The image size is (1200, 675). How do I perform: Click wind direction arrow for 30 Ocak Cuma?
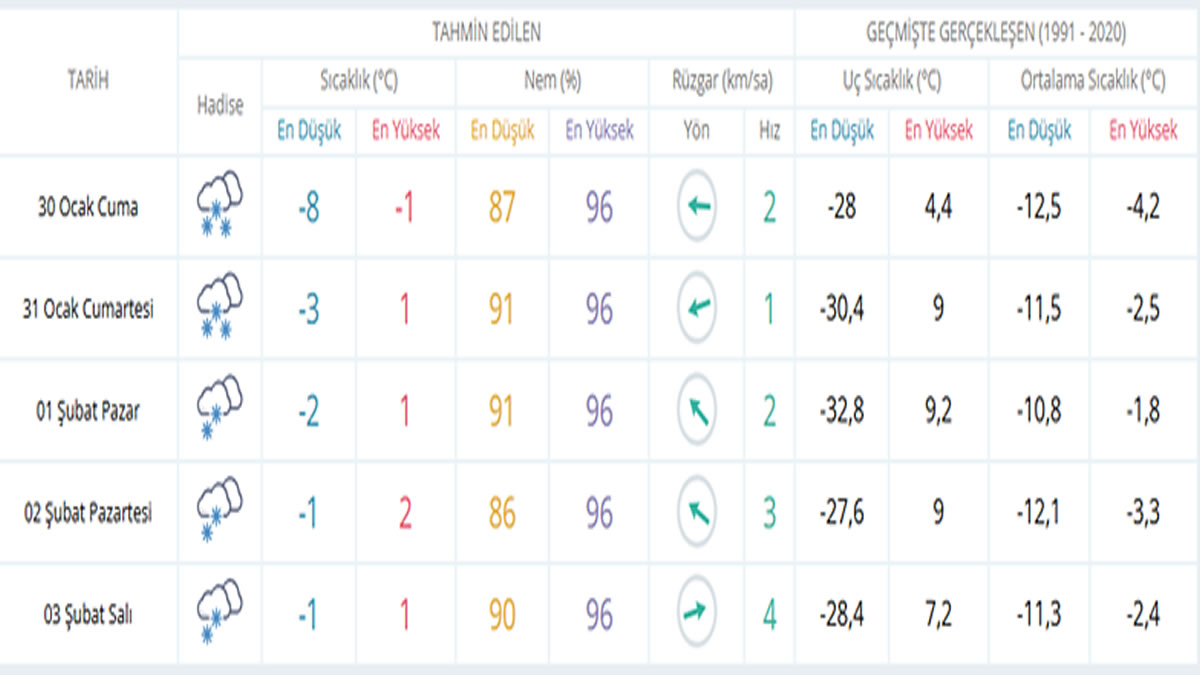[x=697, y=207]
